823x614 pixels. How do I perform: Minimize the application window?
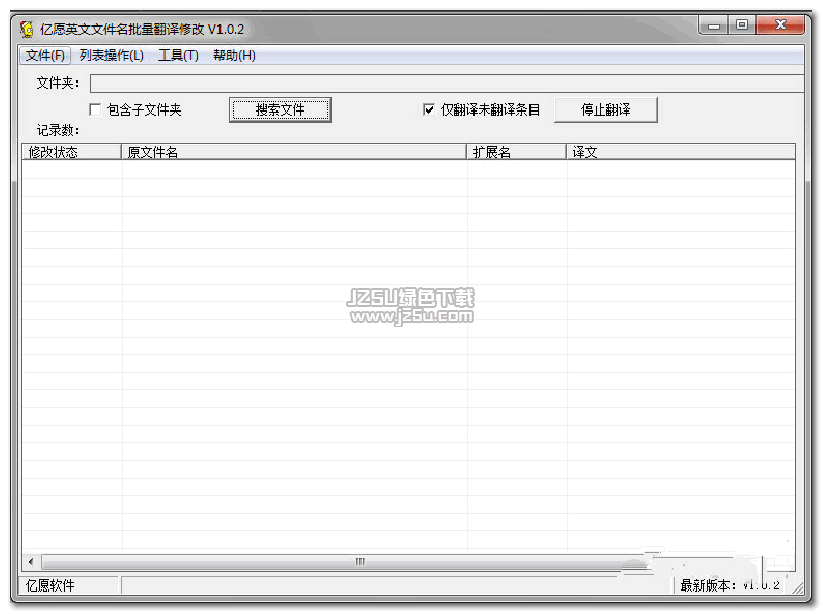coord(714,25)
